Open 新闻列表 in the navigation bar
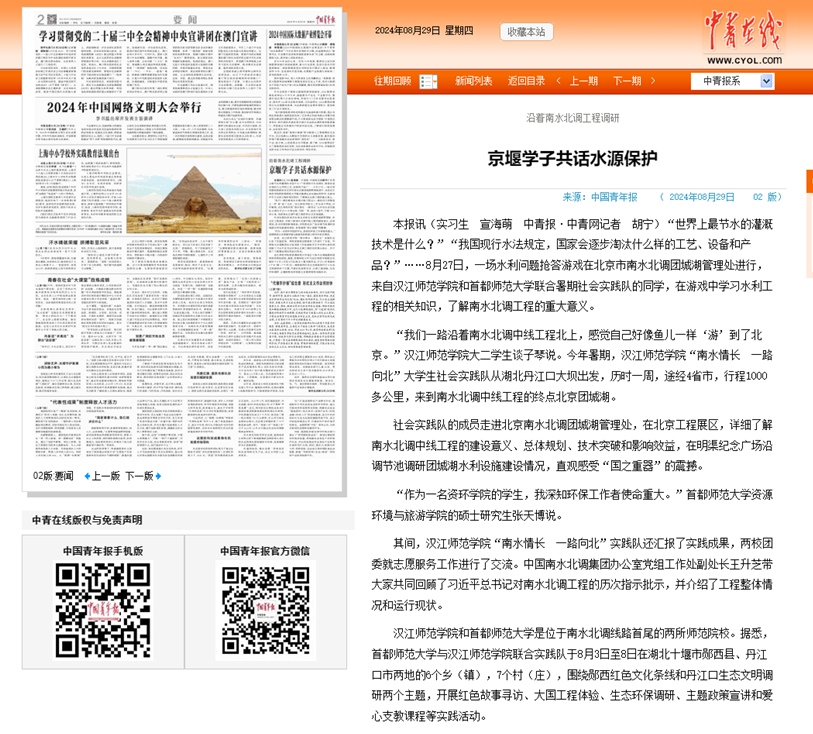This screenshot has width=813, height=734. (473, 81)
